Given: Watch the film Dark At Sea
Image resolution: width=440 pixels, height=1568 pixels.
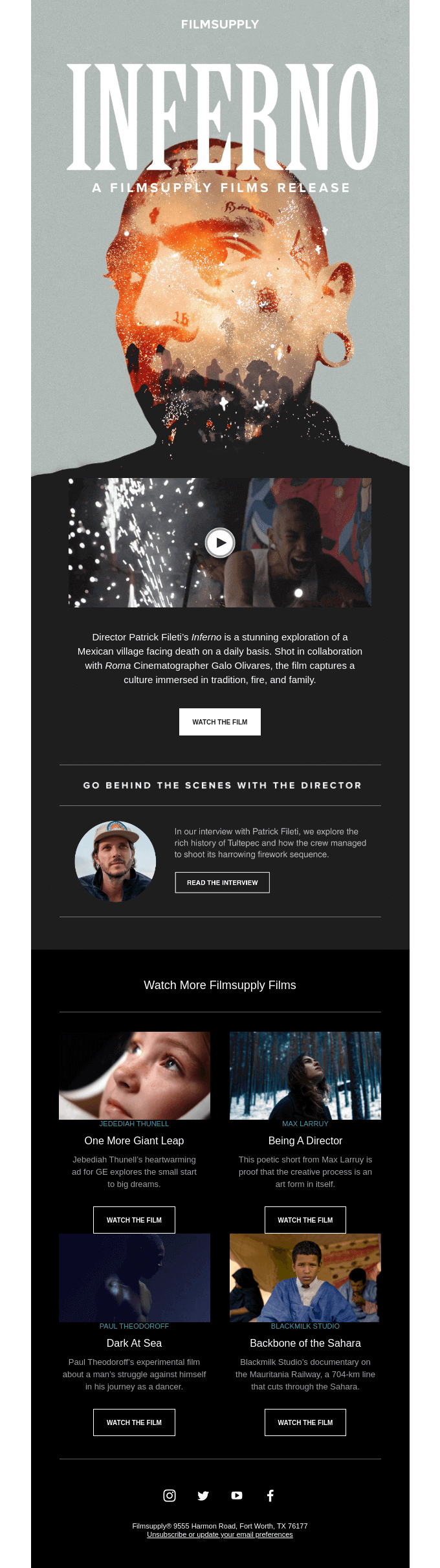Looking at the screenshot, I should (134, 1422).
